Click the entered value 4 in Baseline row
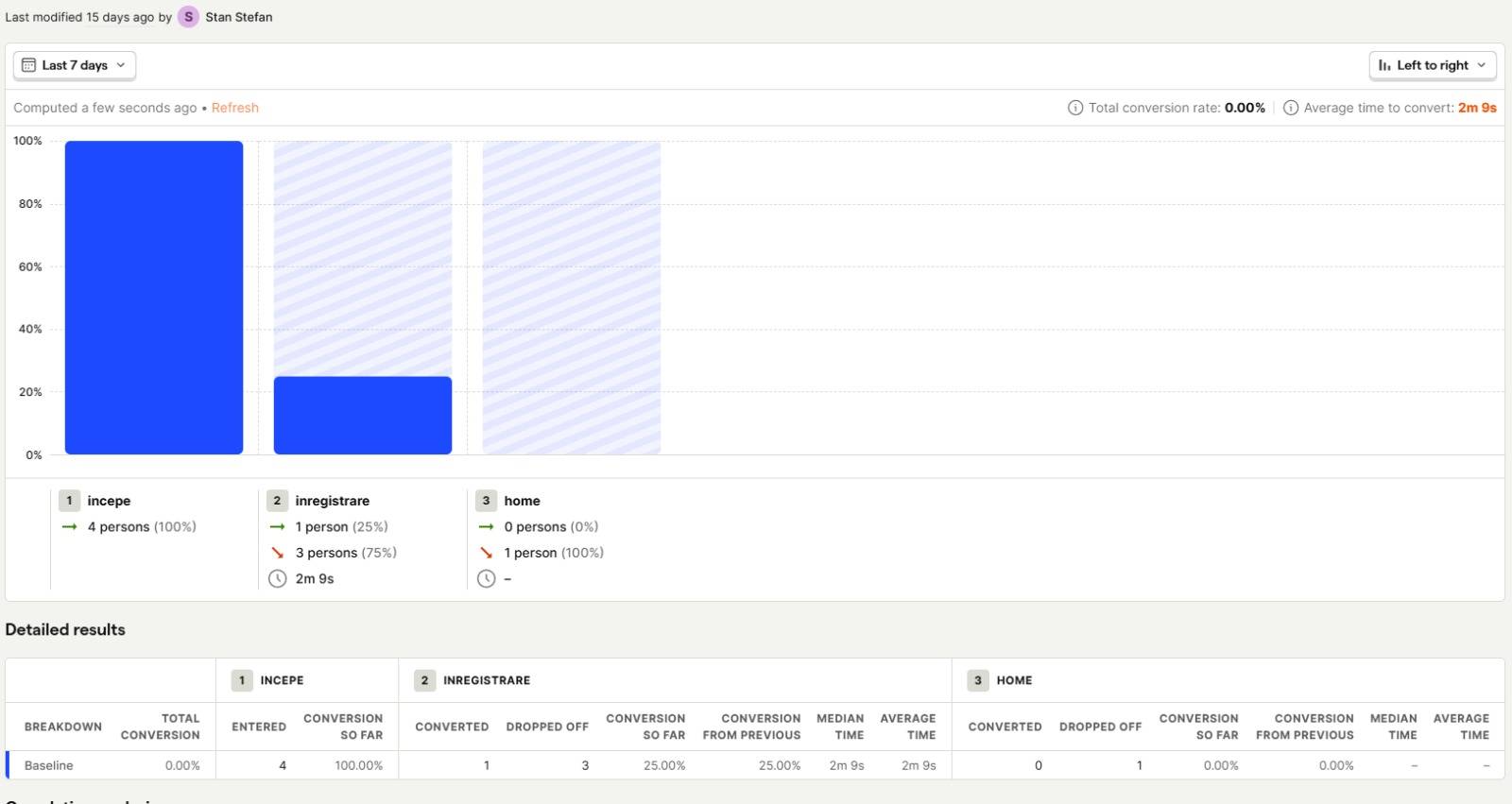Viewport: 1512px width, 804px height. 283,765
